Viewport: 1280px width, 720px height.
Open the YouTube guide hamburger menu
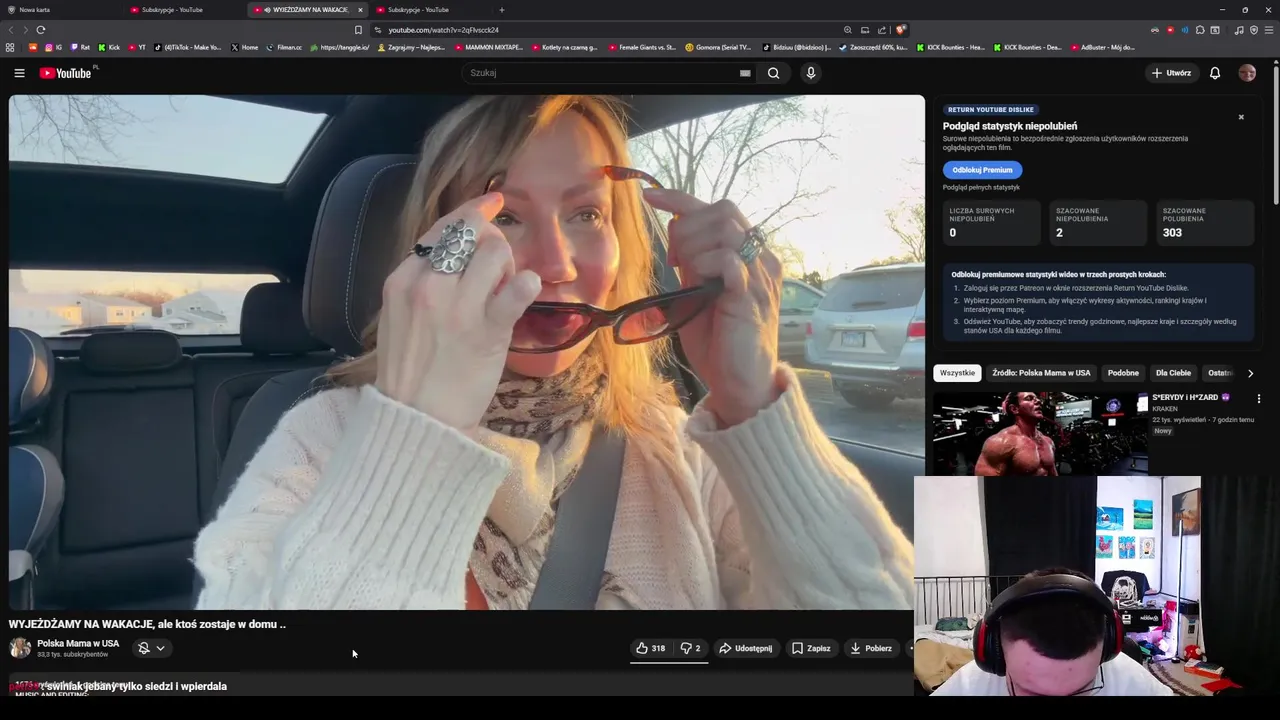pos(19,73)
